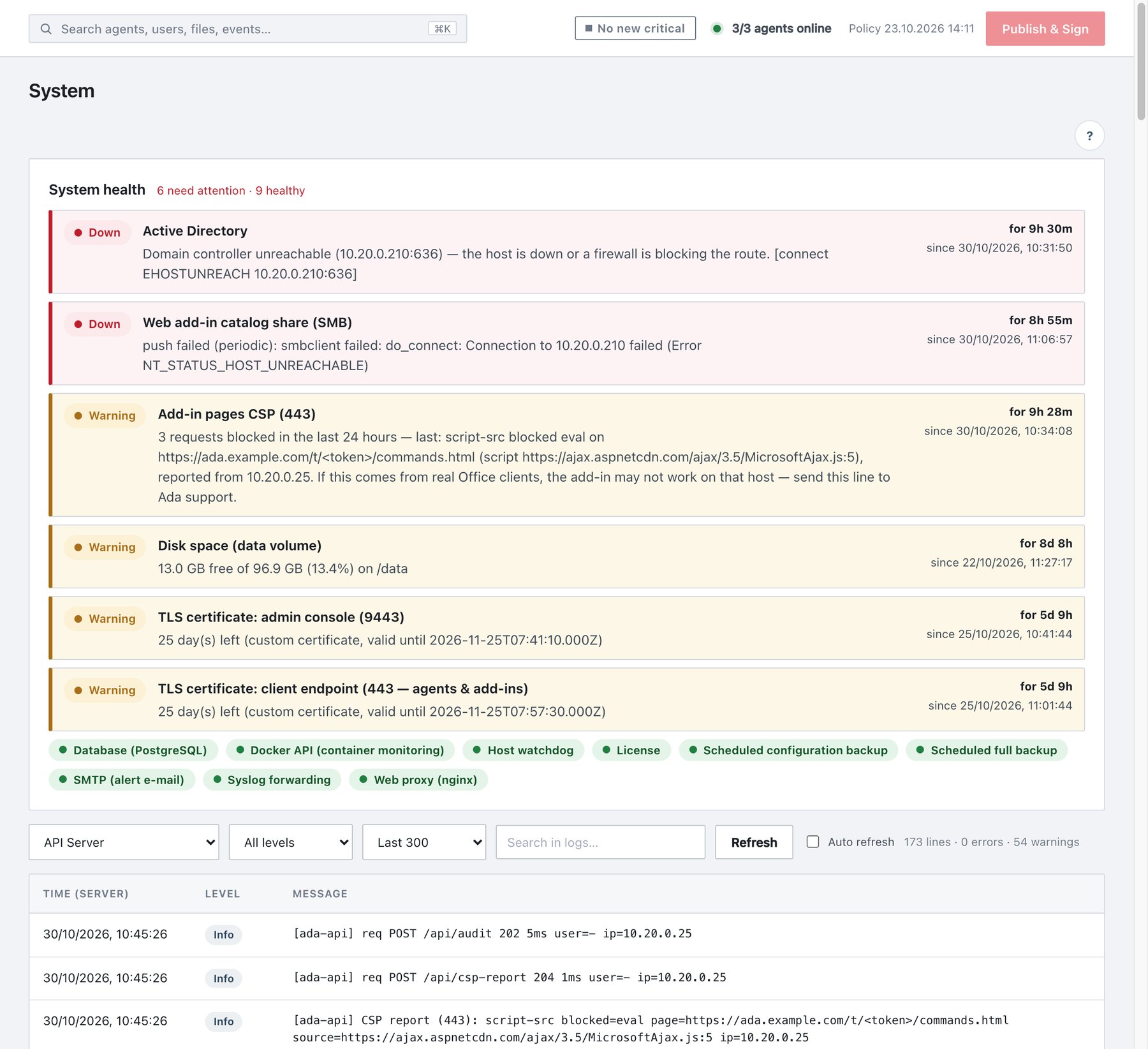
Task: Click the green agents online status dot
Action: click(x=717, y=29)
